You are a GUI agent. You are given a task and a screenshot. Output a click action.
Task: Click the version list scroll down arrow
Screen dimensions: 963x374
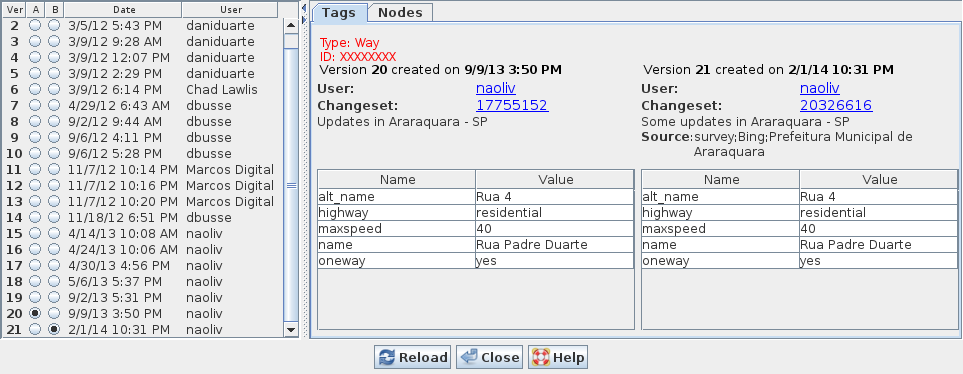(x=291, y=330)
